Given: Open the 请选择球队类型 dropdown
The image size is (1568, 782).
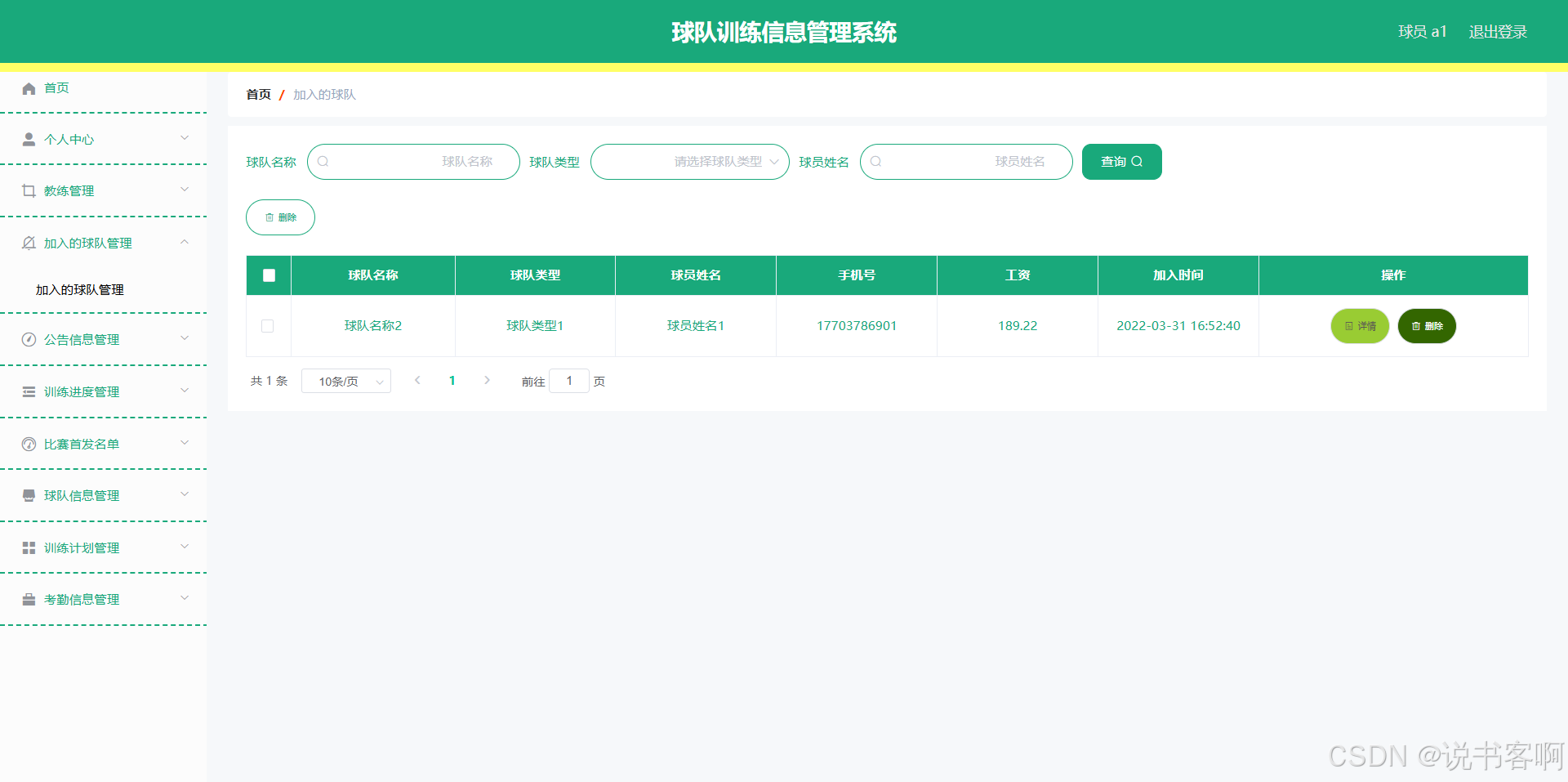Looking at the screenshot, I should coord(690,162).
